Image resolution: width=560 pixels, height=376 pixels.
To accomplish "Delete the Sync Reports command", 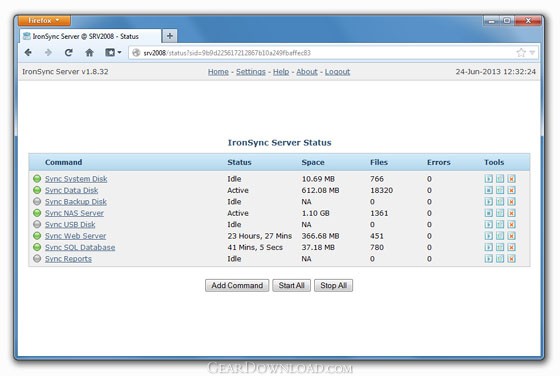I will point(511,259).
